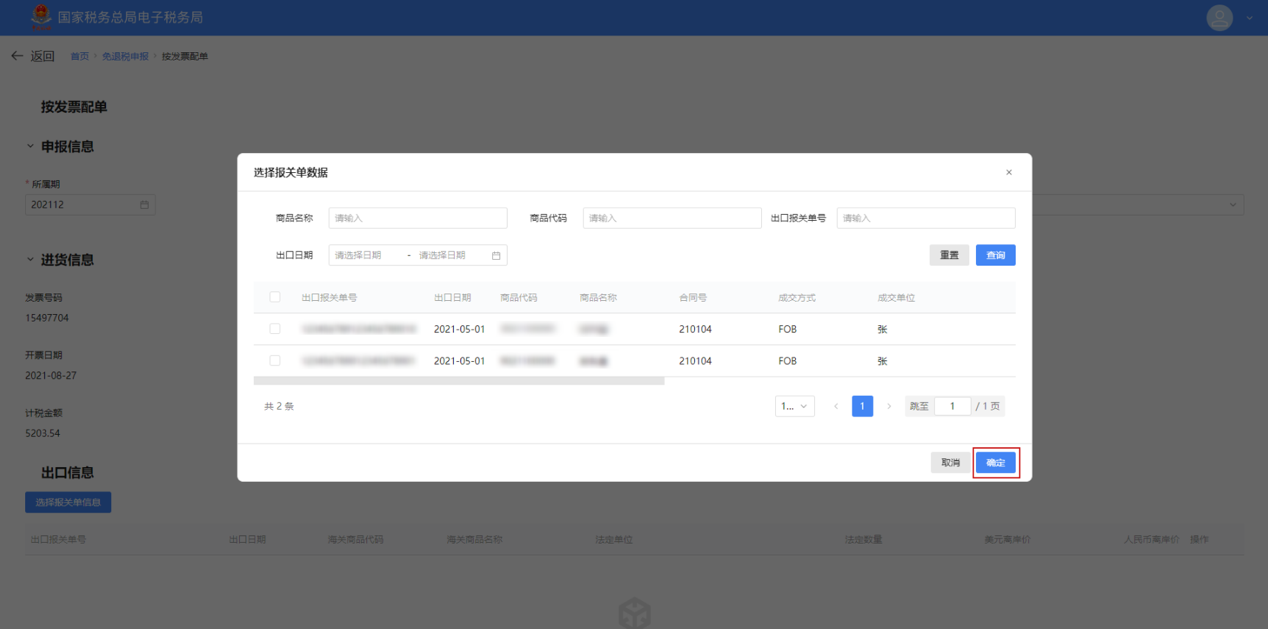Viewport: 1268px width, 629px height.
Task: Click the back arrow 返回
Action: pos(32,56)
